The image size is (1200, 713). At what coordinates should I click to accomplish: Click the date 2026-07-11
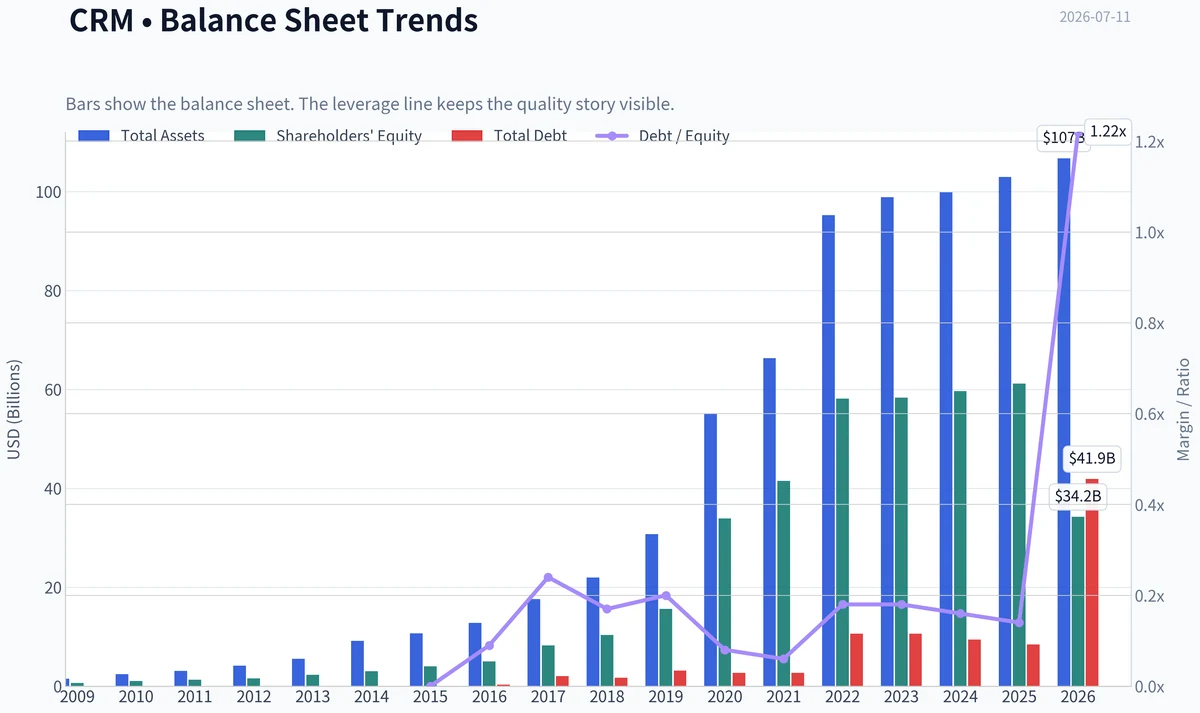[x=1095, y=18]
